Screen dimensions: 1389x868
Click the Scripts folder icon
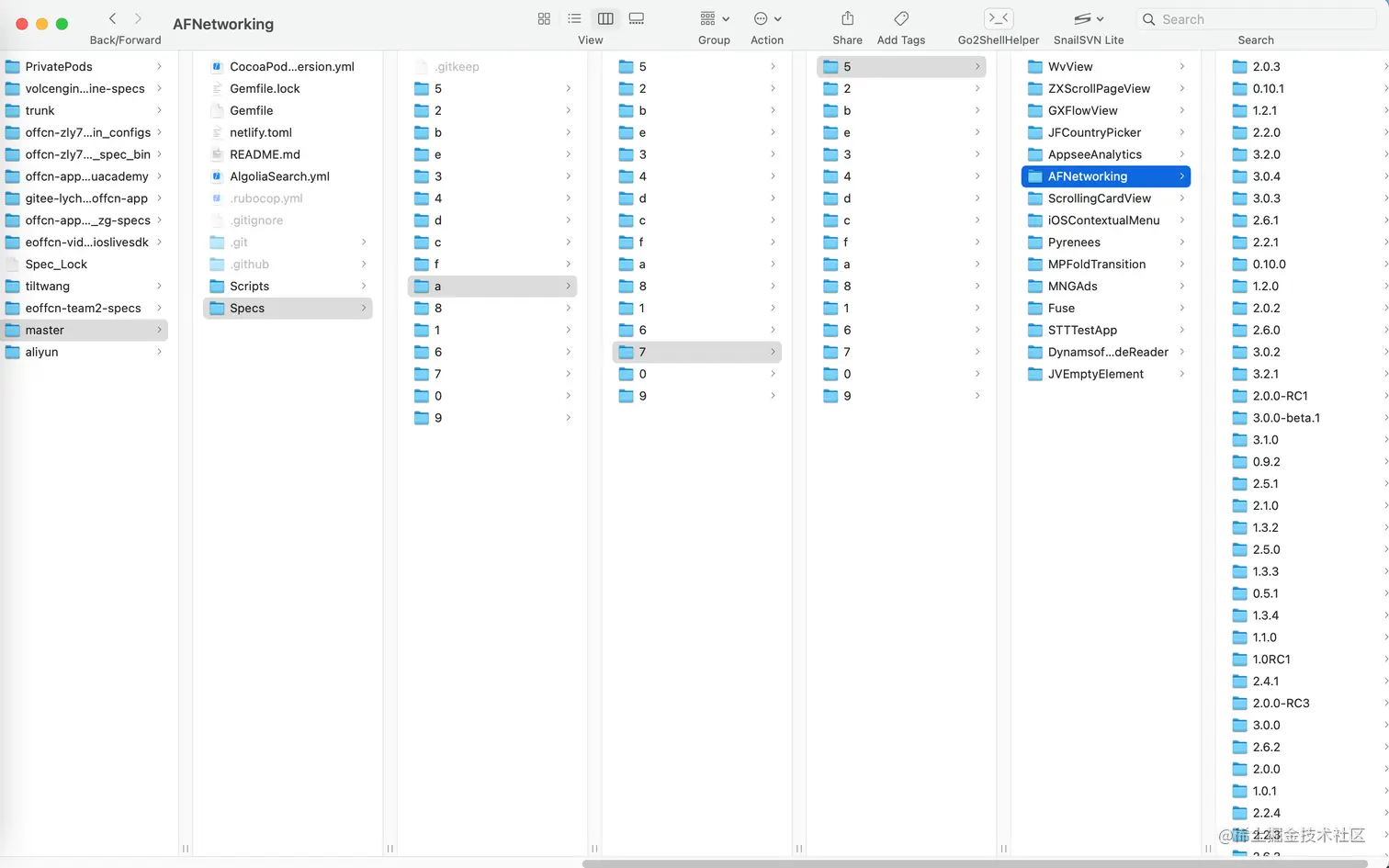click(217, 286)
